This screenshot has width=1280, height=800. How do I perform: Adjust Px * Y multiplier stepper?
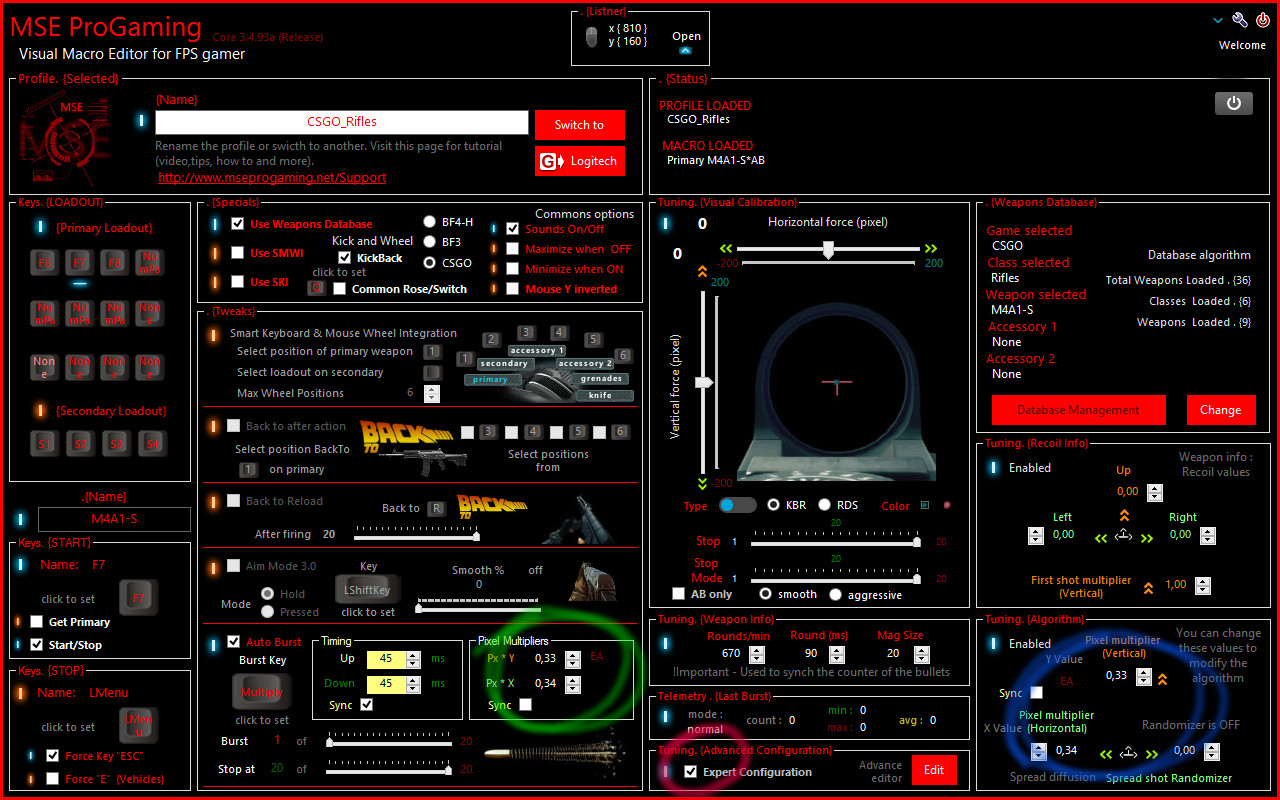pyautogui.click(x=572, y=659)
